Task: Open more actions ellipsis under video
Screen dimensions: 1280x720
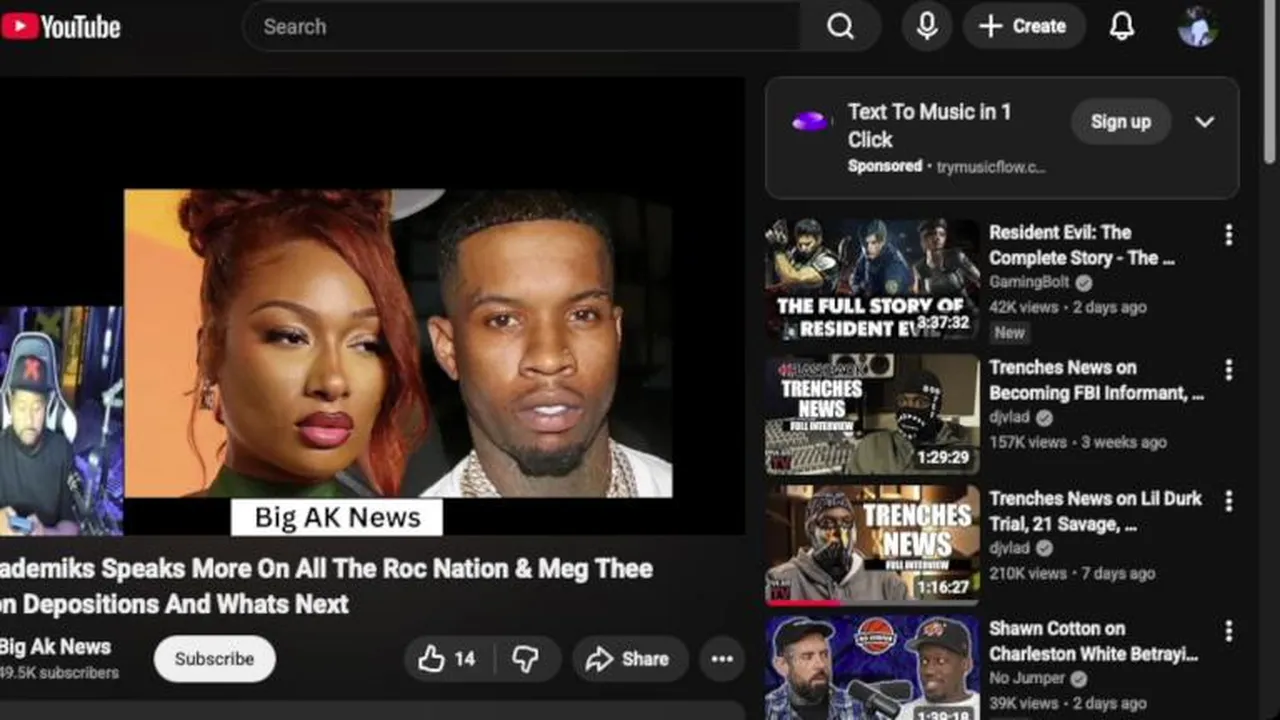Action: pos(722,659)
